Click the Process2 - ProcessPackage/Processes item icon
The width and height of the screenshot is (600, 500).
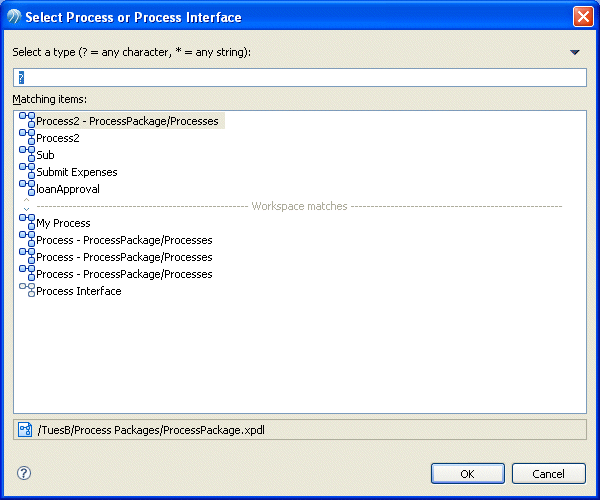pos(27,120)
